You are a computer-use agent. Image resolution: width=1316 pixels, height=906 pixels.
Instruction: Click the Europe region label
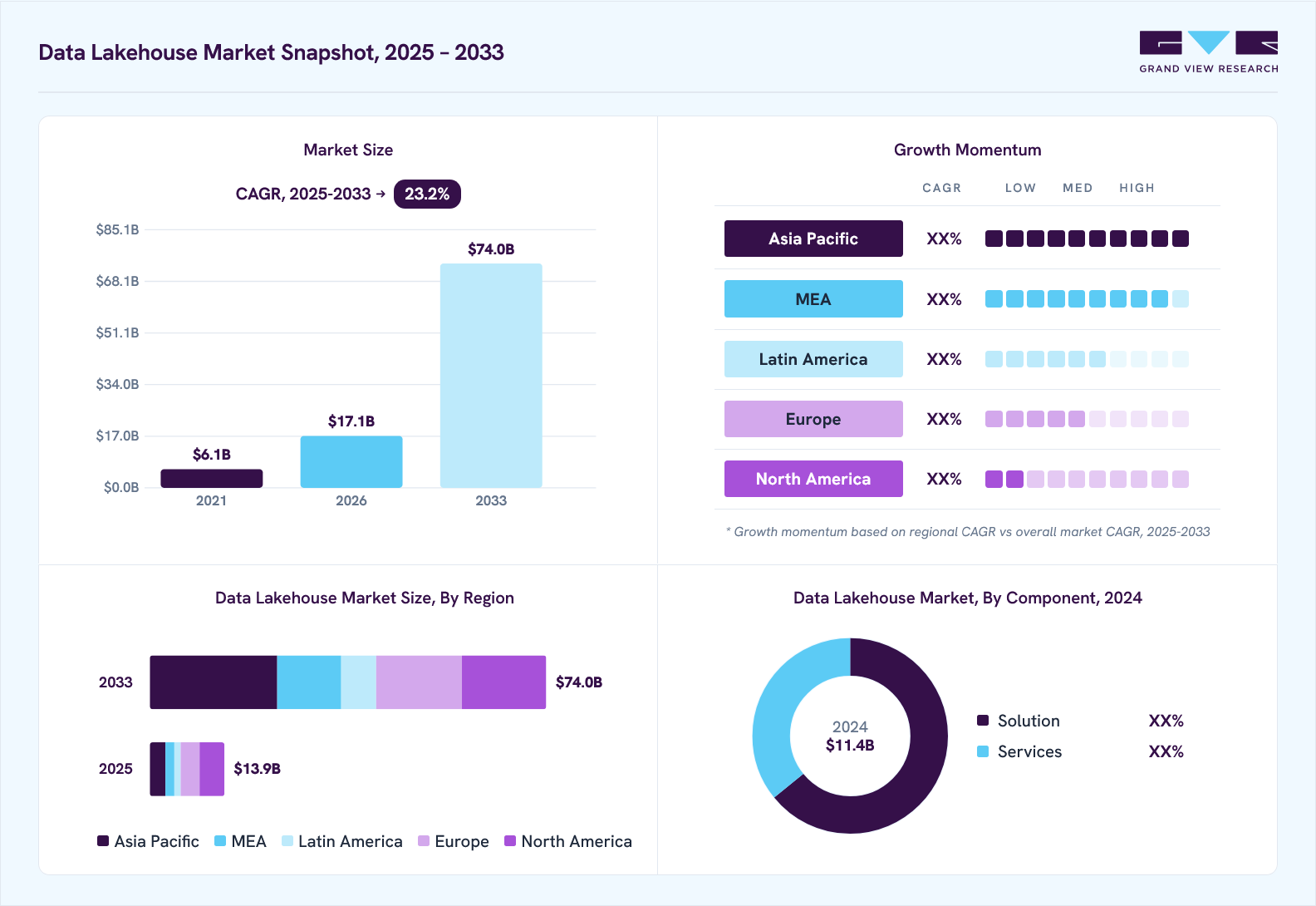813,419
